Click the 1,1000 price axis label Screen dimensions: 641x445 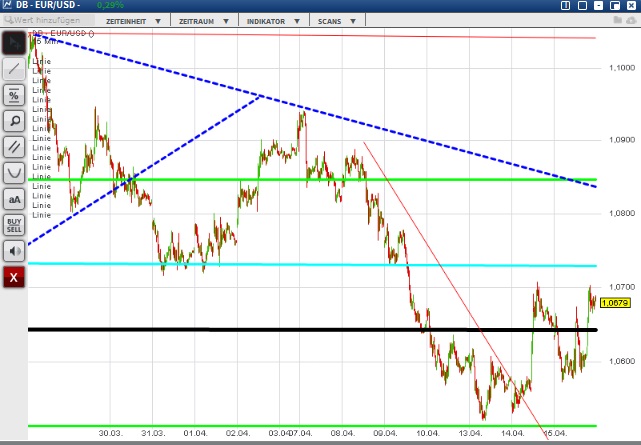point(622,68)
